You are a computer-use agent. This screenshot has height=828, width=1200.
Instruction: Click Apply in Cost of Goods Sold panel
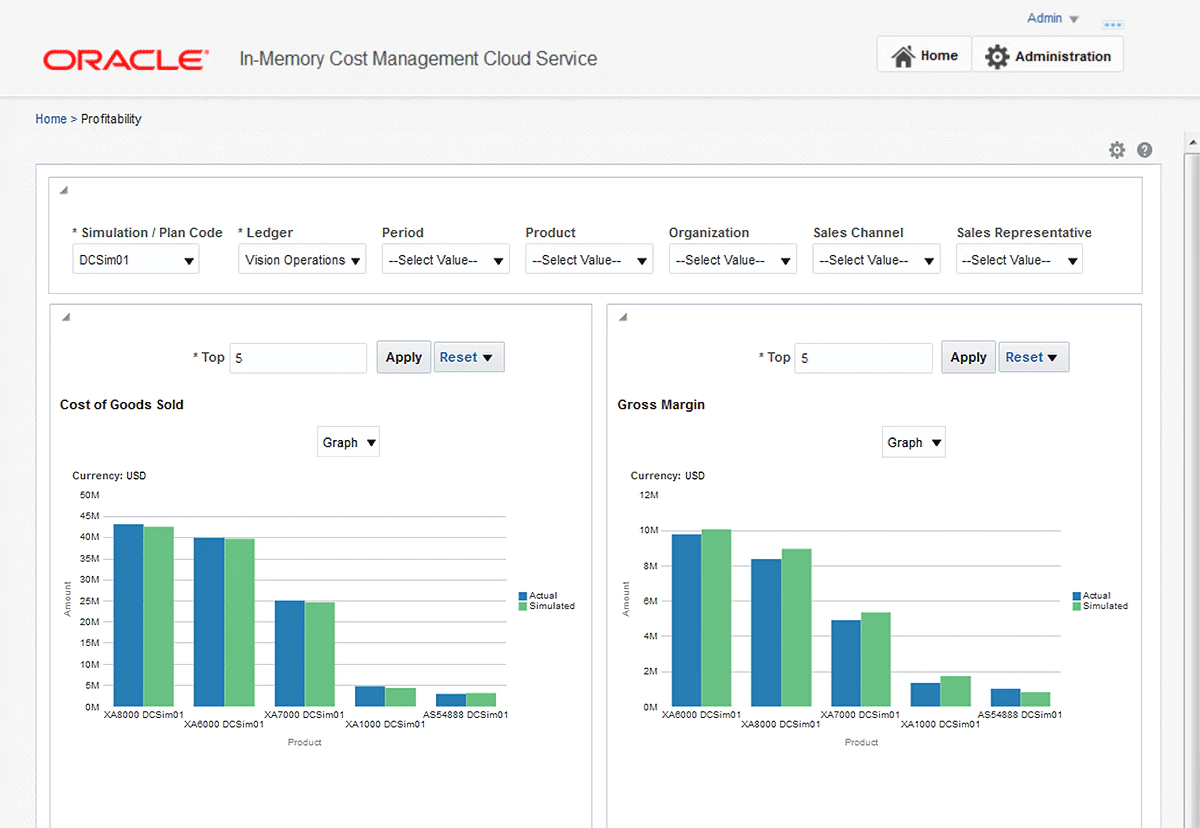click(x=403, y=357)
